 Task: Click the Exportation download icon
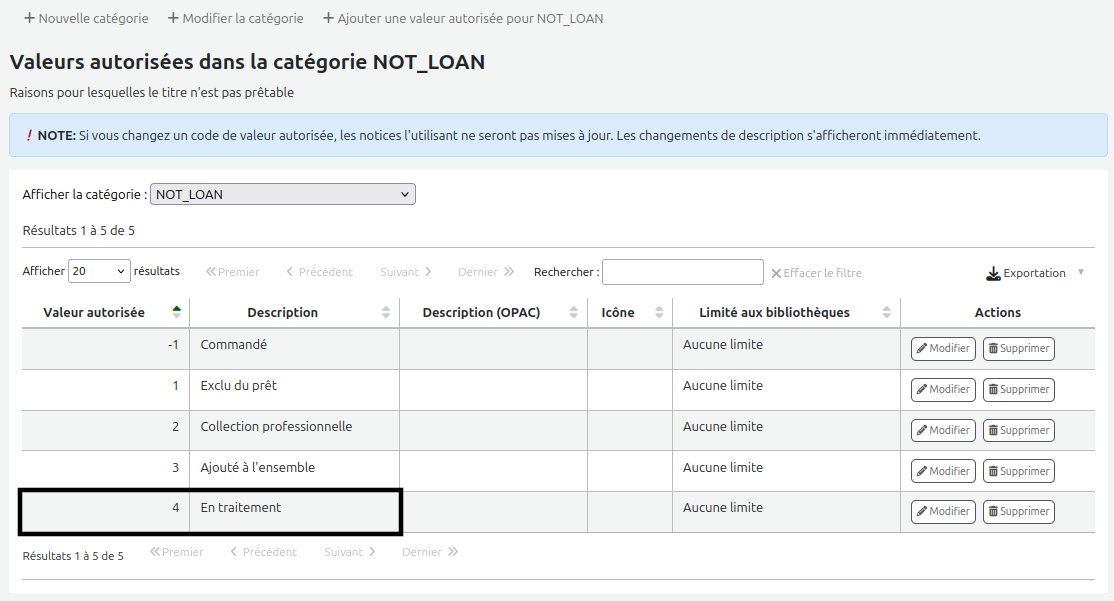coord(993,274)
